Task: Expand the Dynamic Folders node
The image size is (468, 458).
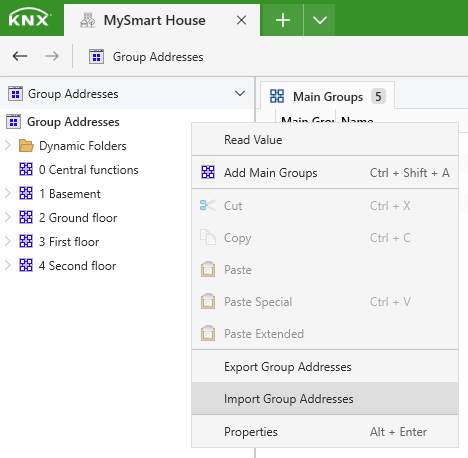Action: (8, 145)
